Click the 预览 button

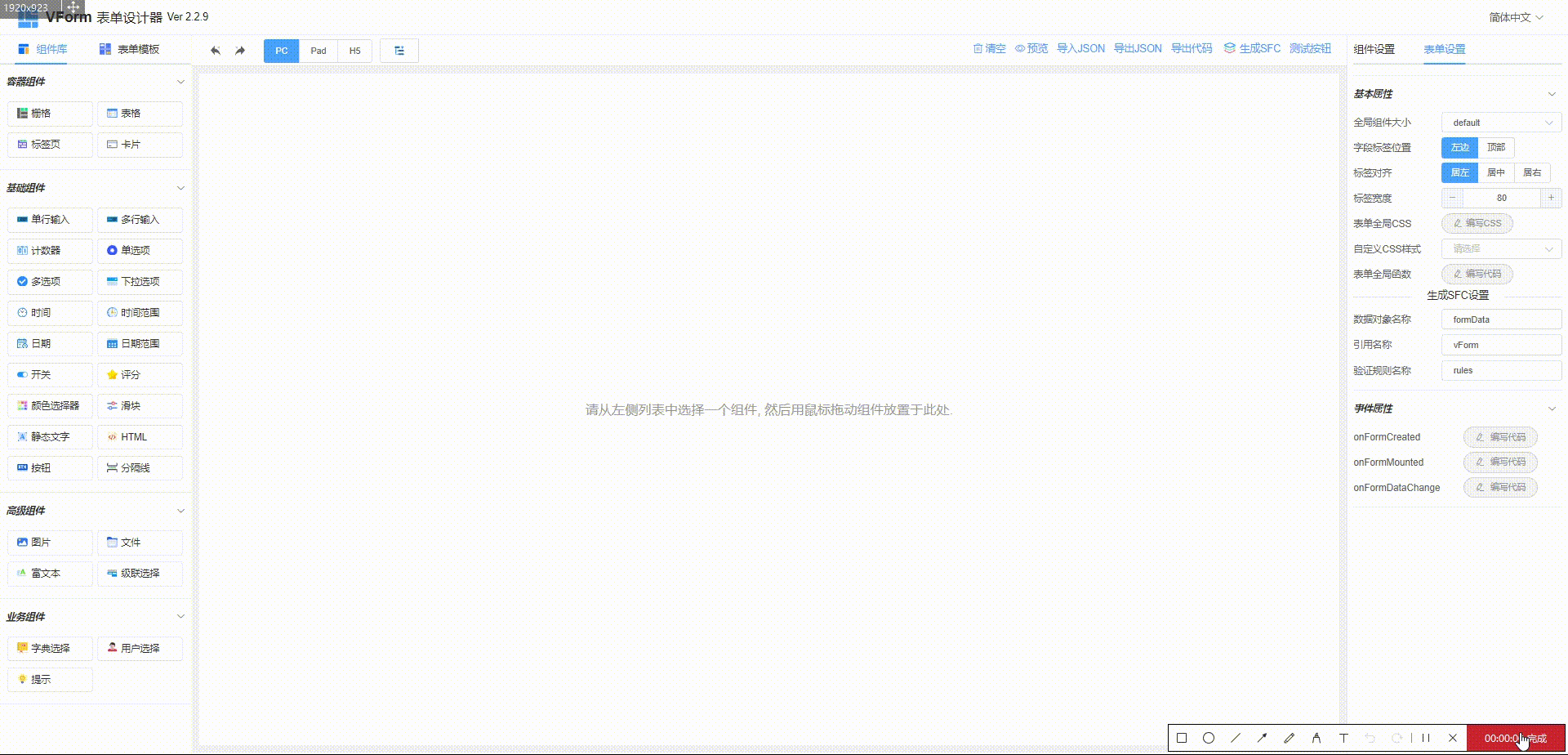point(1031,48)
